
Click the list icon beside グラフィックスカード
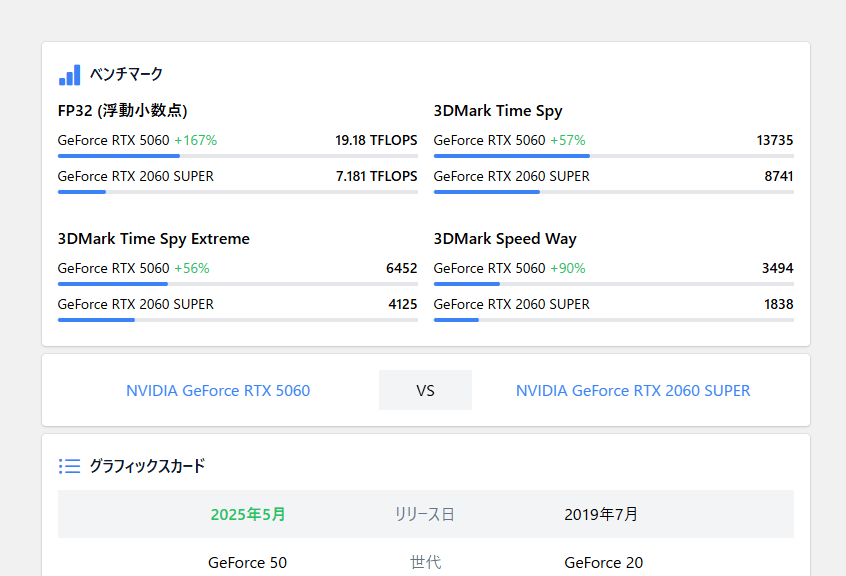[x=70, y=466]
